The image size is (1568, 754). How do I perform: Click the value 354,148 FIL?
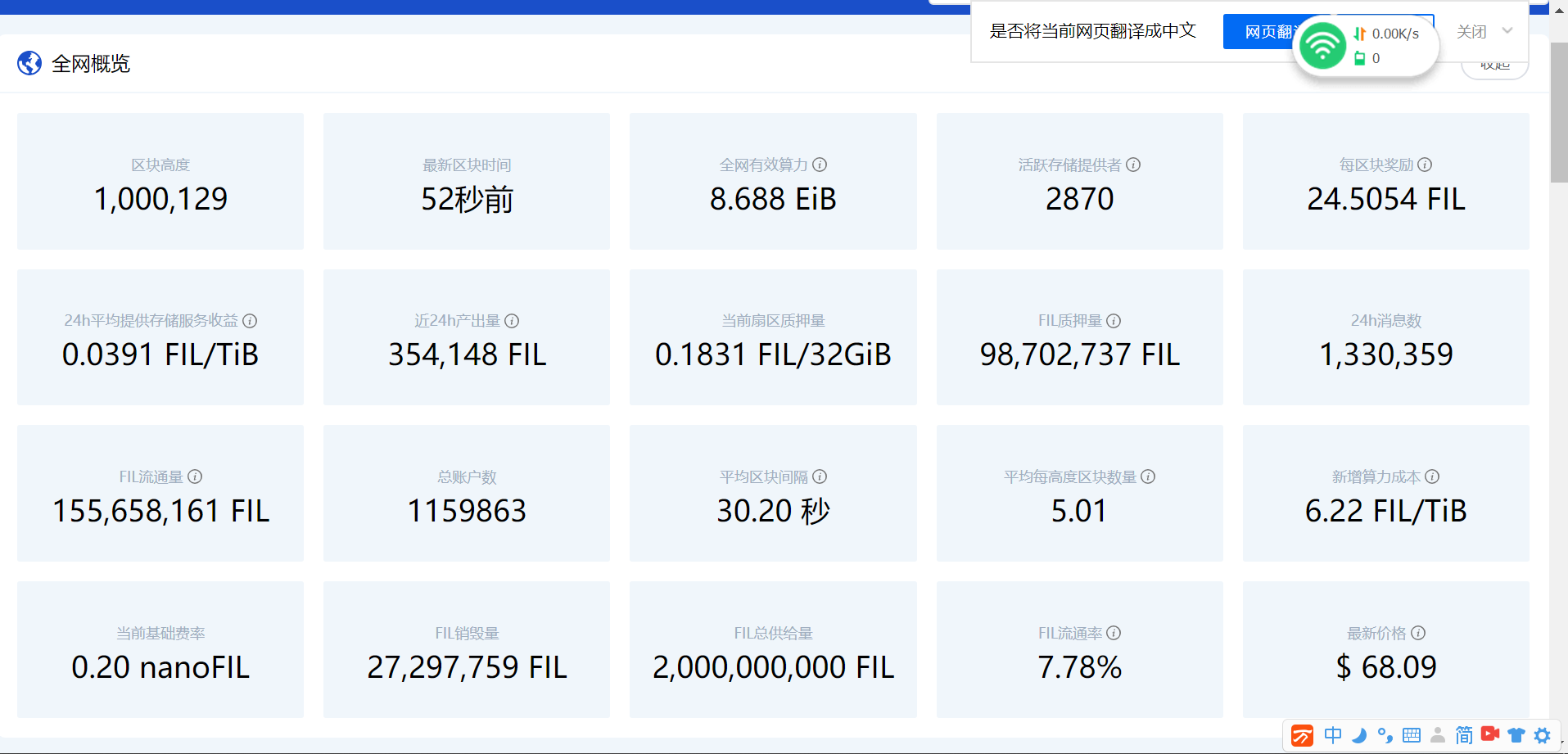(x=467, y=354)
